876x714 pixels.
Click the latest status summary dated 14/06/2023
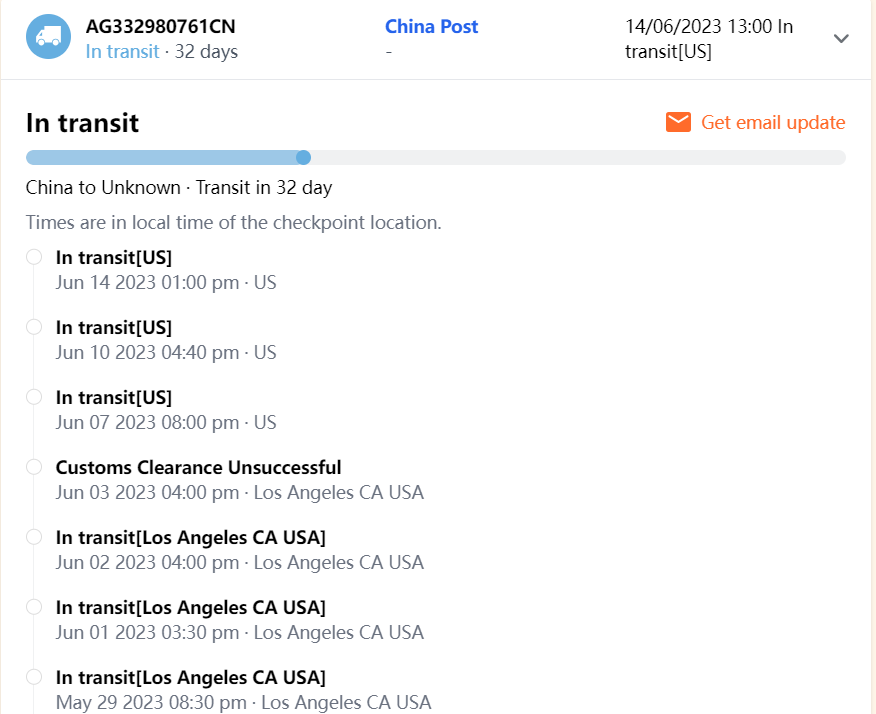point(708,39)
